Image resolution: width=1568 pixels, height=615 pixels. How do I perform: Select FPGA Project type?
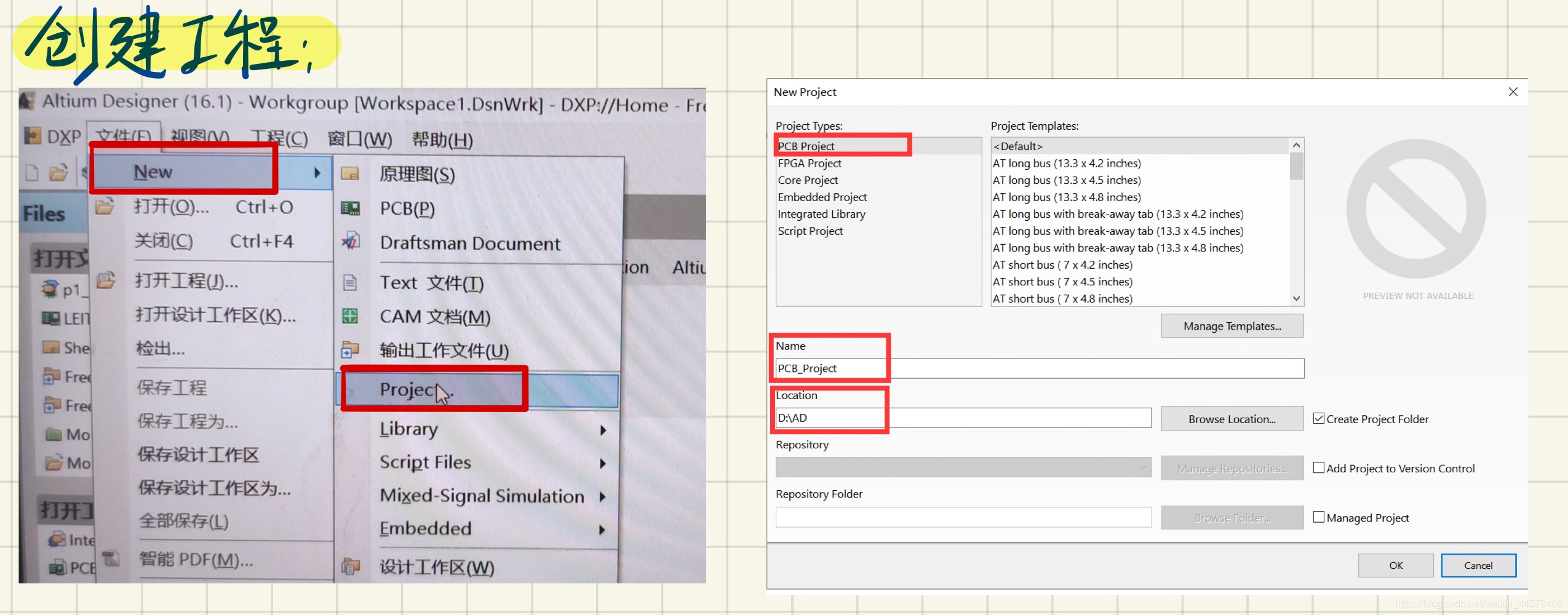pos(810,163)
